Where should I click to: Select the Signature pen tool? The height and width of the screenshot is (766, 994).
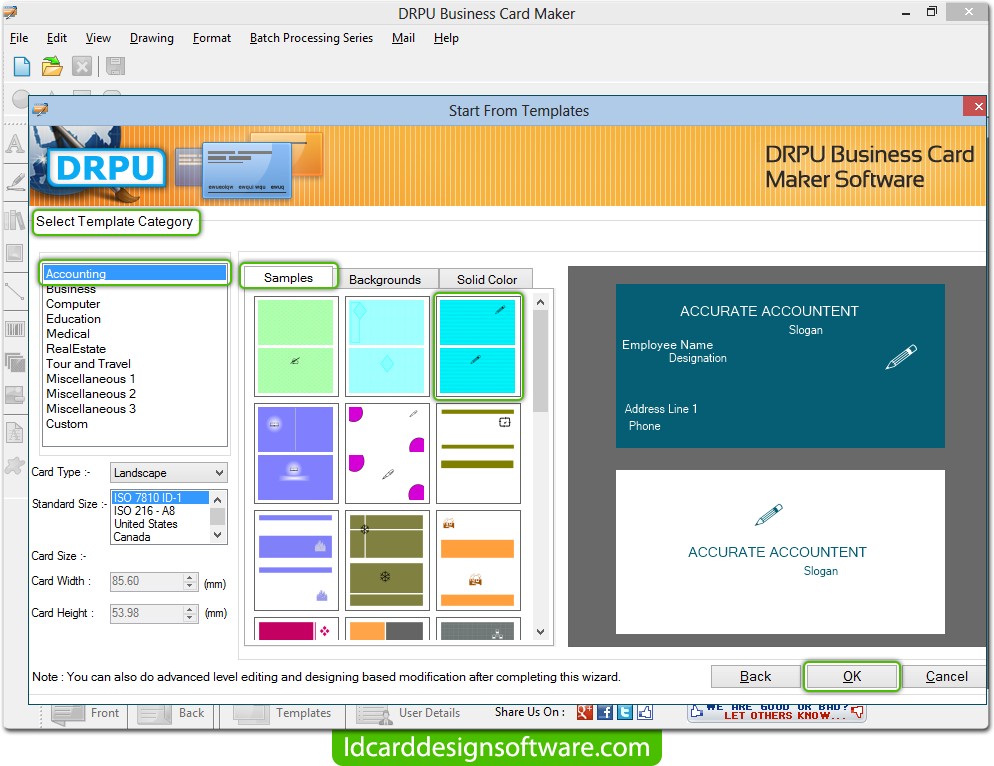pyautogui.click(x=15, y=182)
